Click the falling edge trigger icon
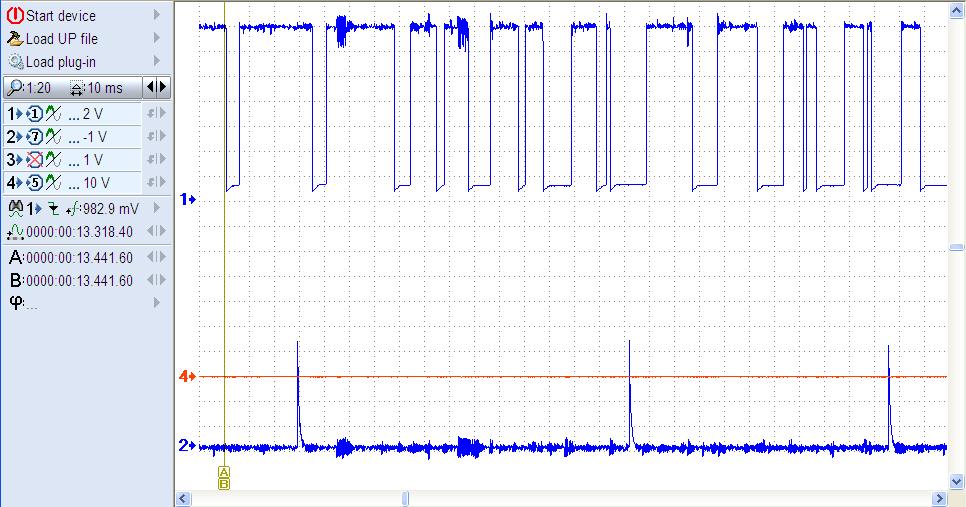Image resolution: width=966 pixels, height=507 pixels. click(54, 209)
